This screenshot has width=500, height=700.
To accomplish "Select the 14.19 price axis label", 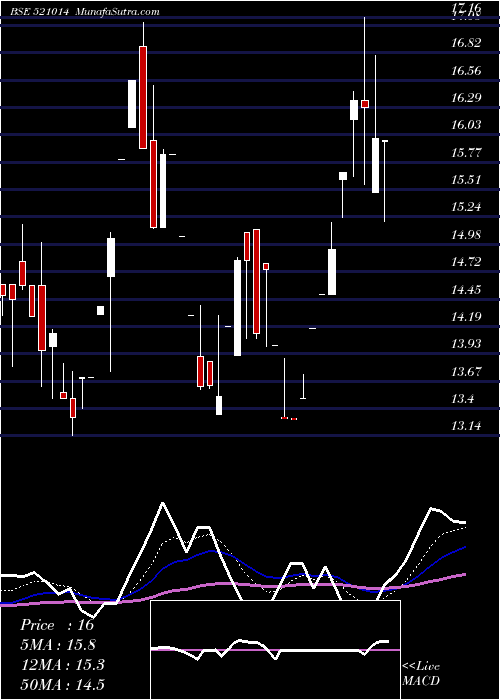I will (466, 317).
